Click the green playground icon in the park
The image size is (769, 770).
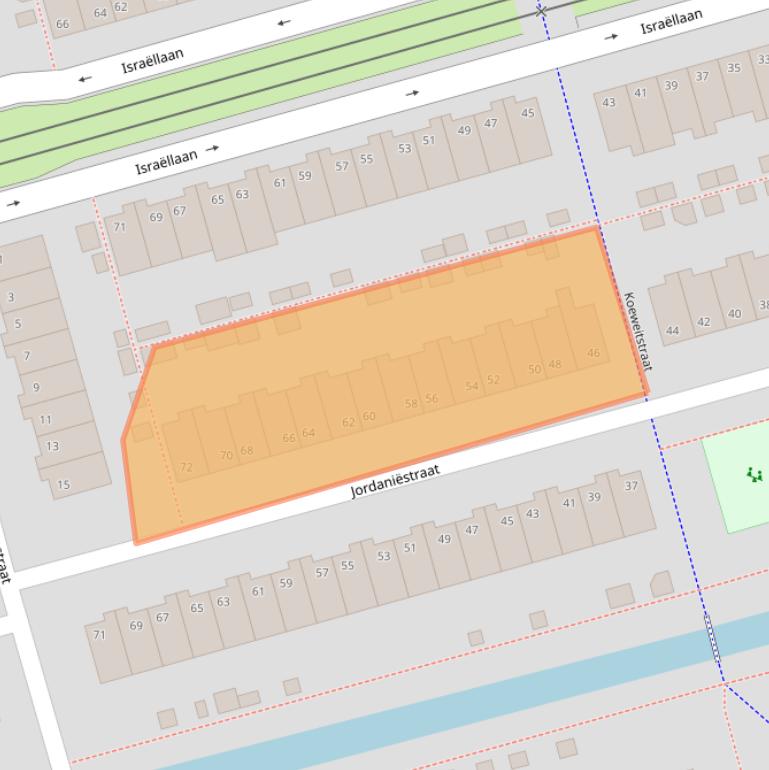tap(754, 475)
